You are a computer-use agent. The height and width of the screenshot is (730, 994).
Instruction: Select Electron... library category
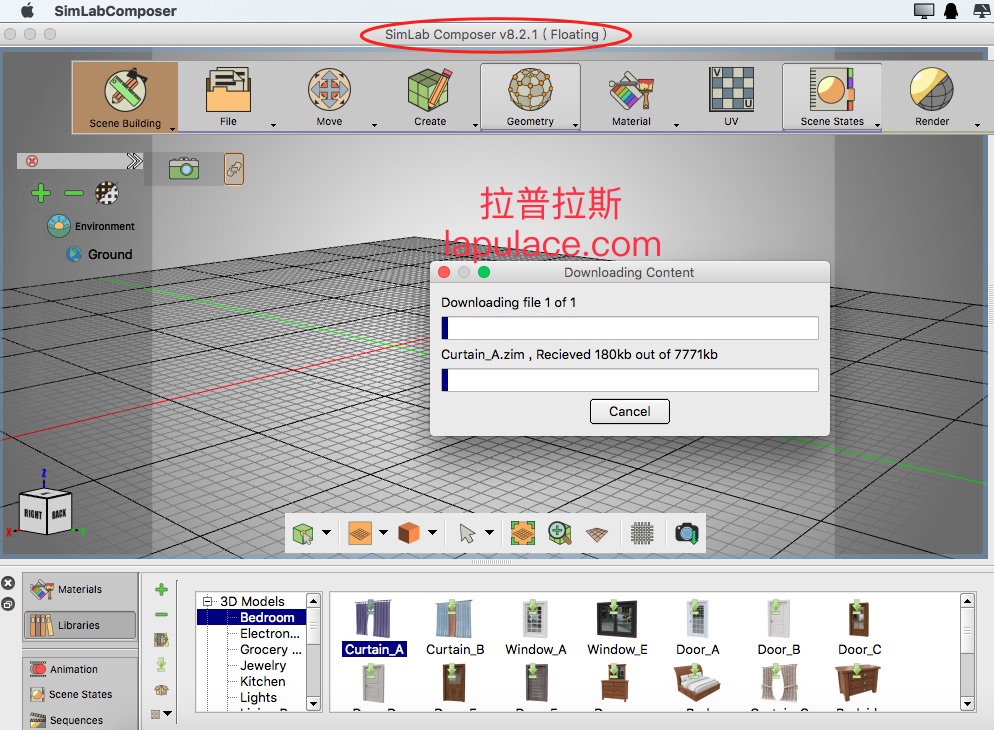269,633
